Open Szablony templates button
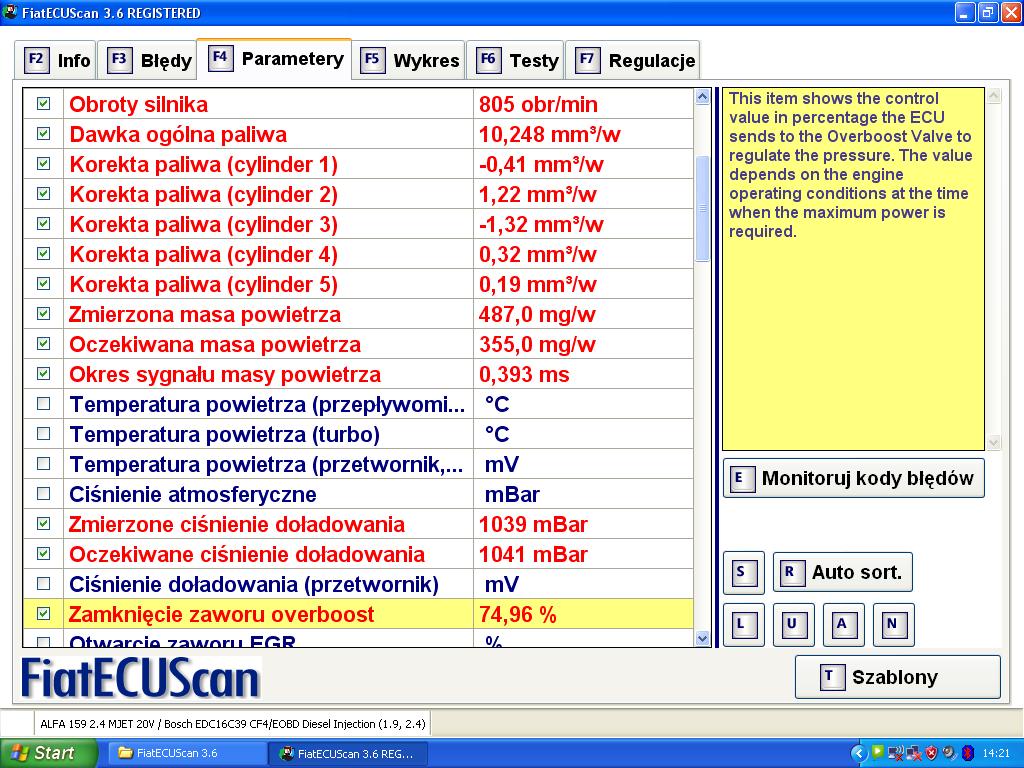 click(x=897, y=677)
